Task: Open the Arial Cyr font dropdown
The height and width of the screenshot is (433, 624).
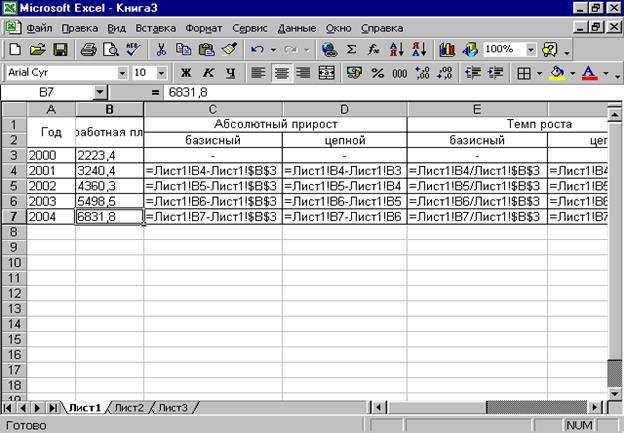Action: pos(123,73)
